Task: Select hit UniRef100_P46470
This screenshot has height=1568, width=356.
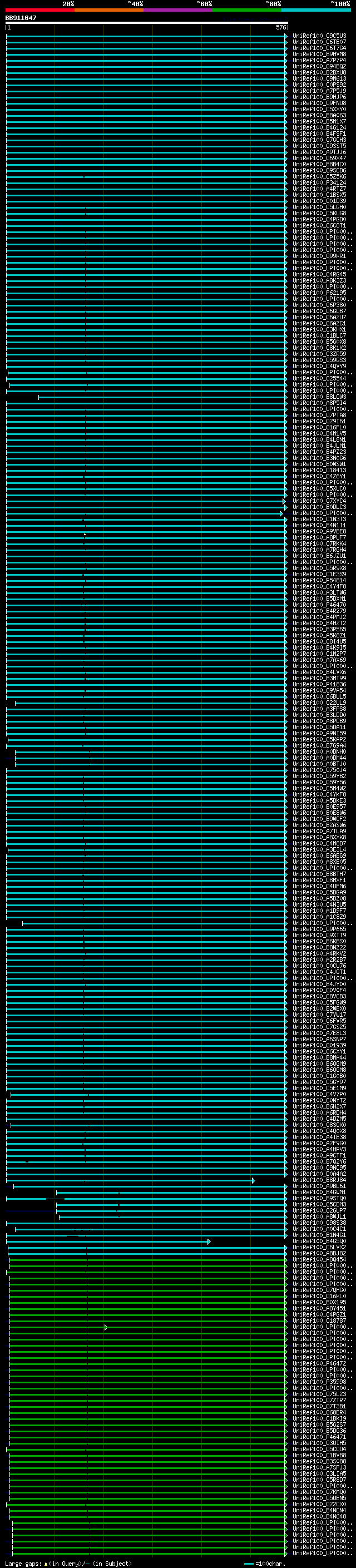Action: click(x=319, y=605)
